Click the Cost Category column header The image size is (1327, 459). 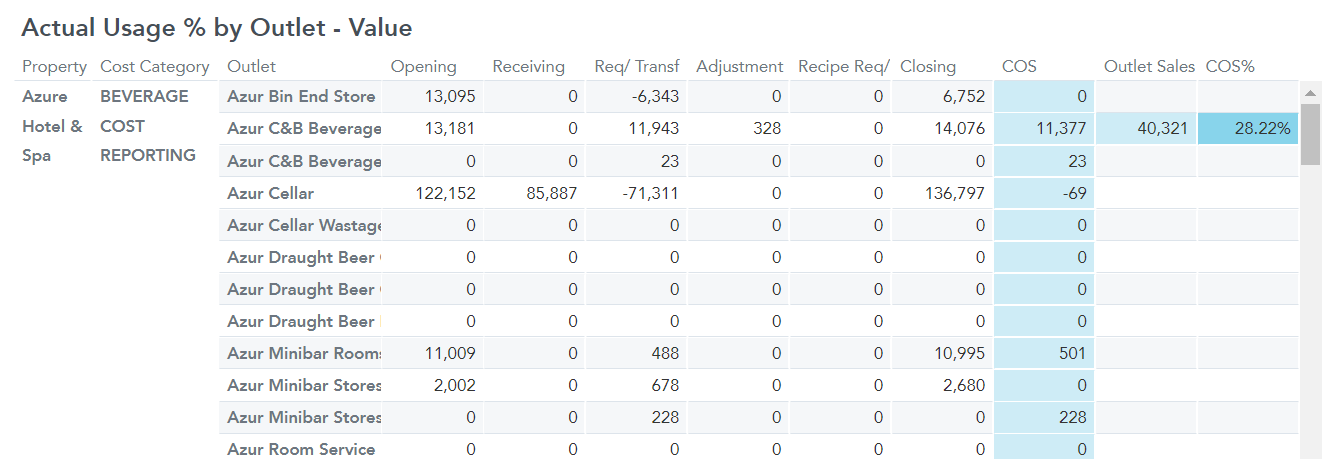155,67
